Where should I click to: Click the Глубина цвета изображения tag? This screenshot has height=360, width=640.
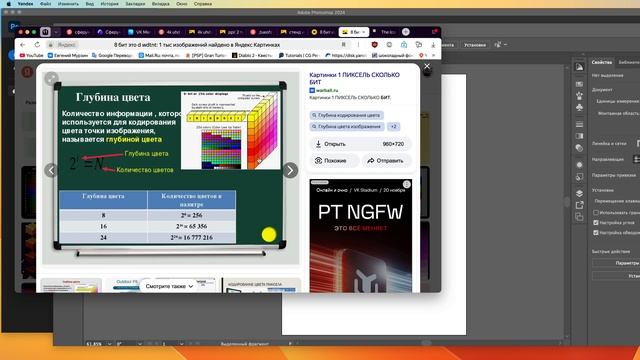347,127
